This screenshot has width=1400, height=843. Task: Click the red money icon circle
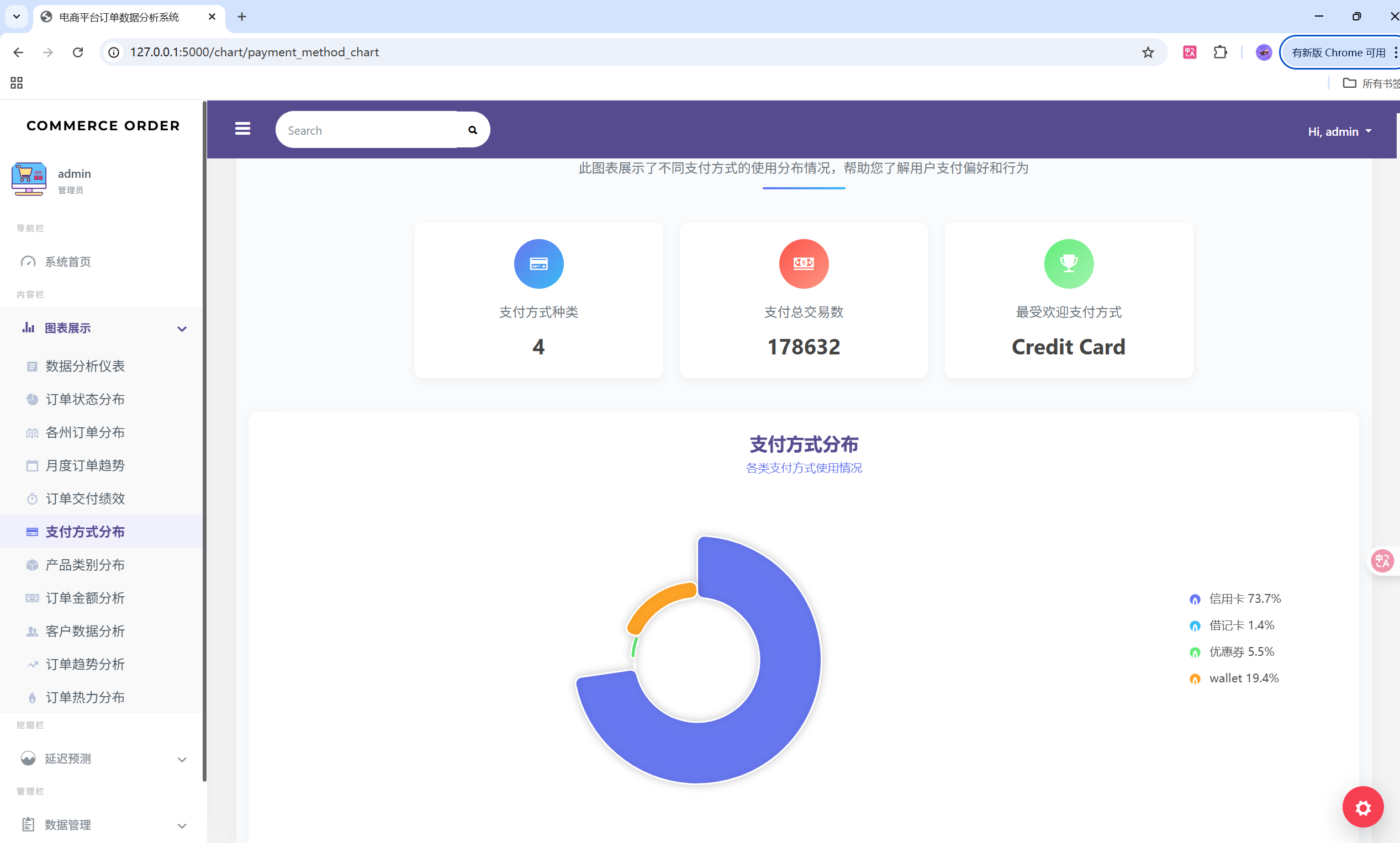point(804,263)
